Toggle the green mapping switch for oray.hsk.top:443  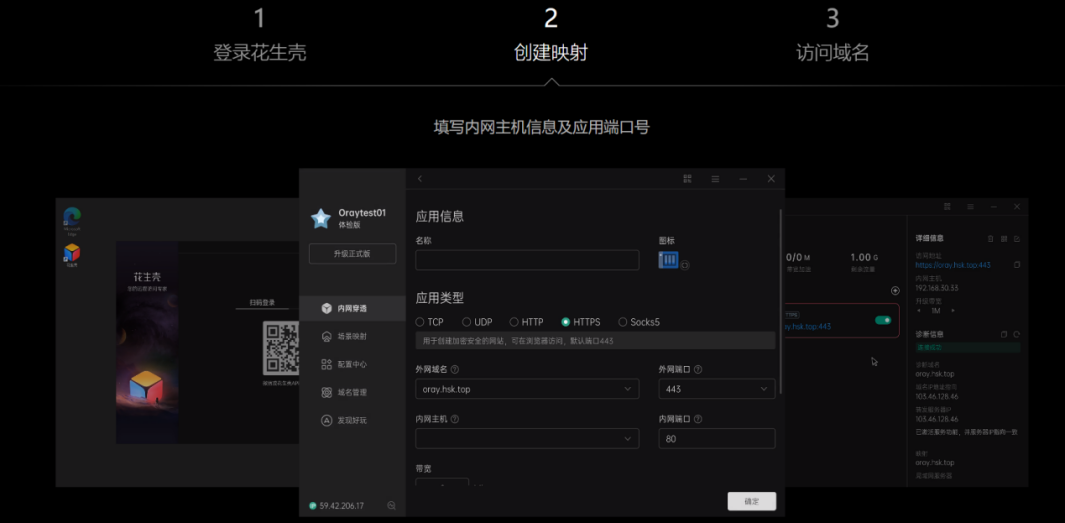pyautogui.click(x=883, y=320)
